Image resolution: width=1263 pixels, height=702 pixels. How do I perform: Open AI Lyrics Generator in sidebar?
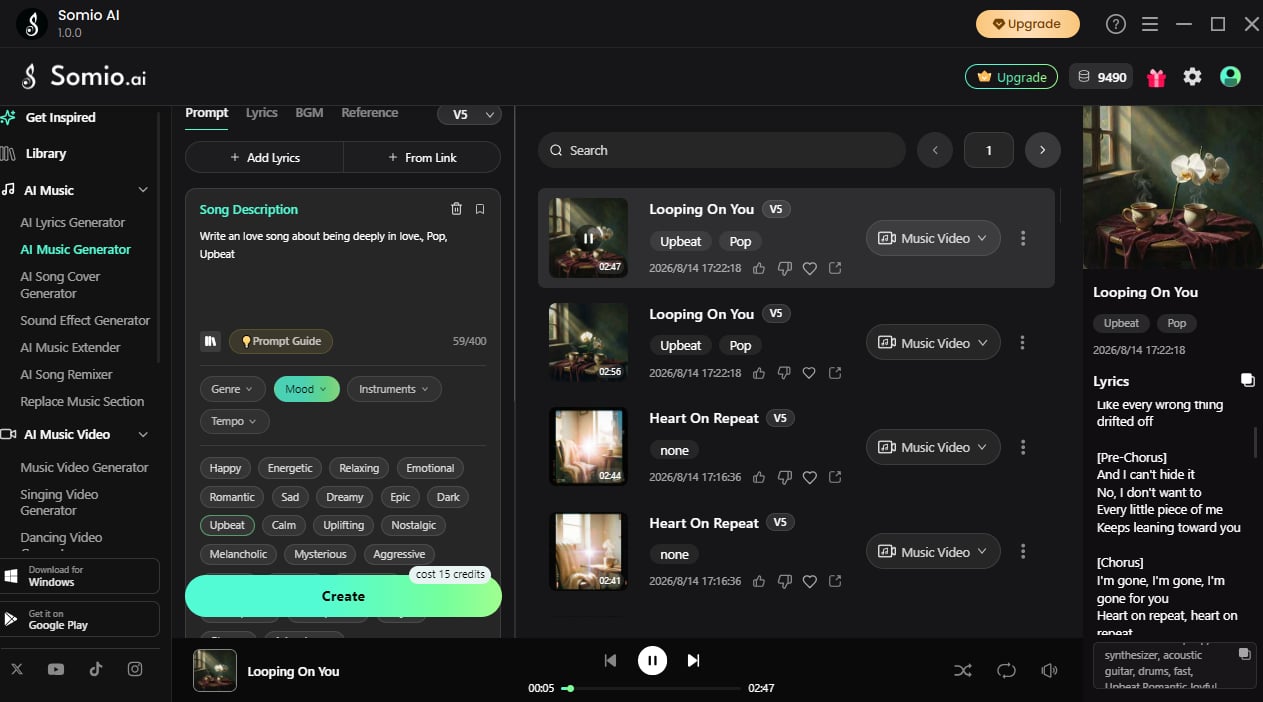(73, 222)
